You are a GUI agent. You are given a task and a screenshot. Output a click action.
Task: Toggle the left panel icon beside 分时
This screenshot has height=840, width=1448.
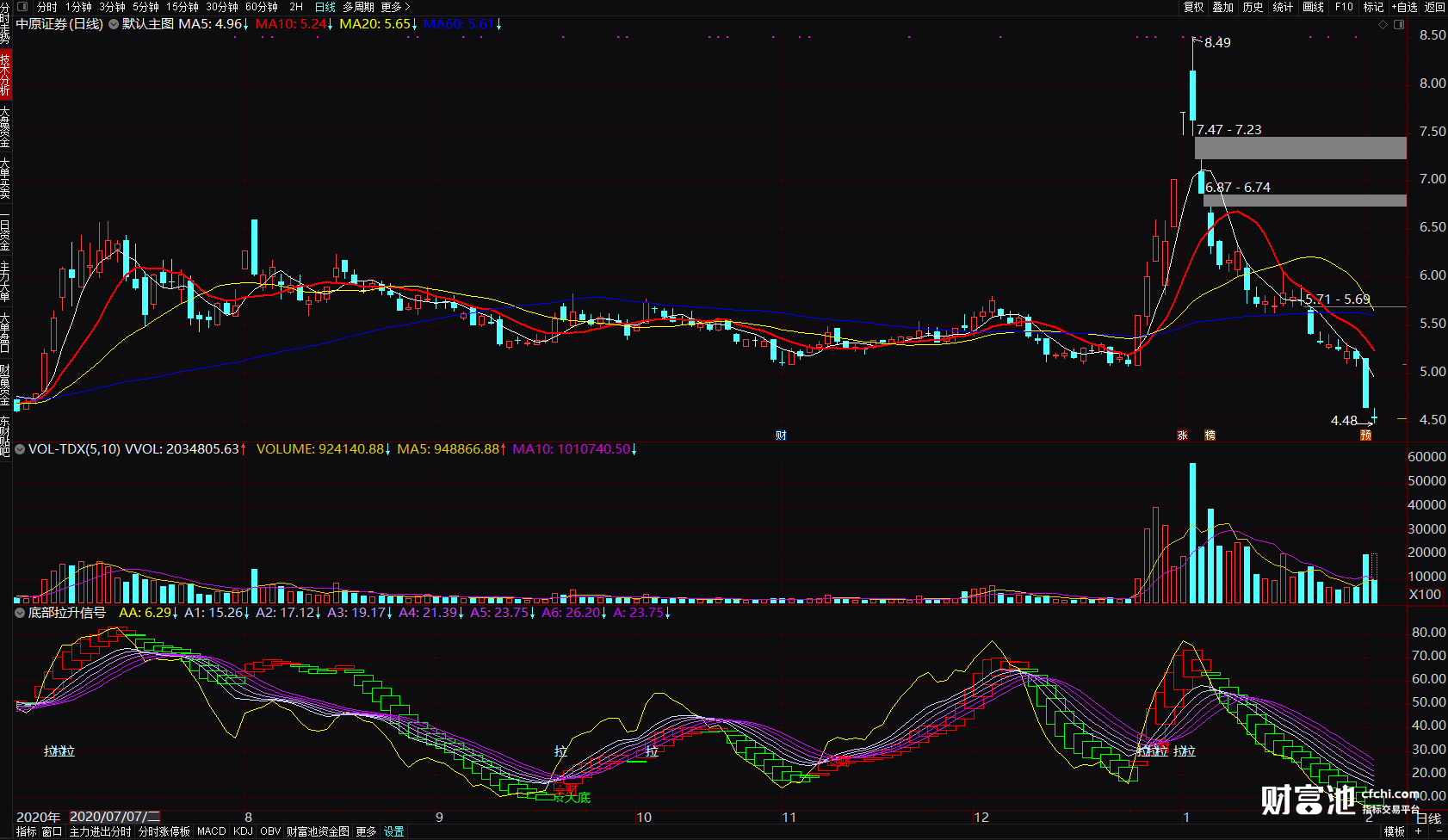pos(23,7)
